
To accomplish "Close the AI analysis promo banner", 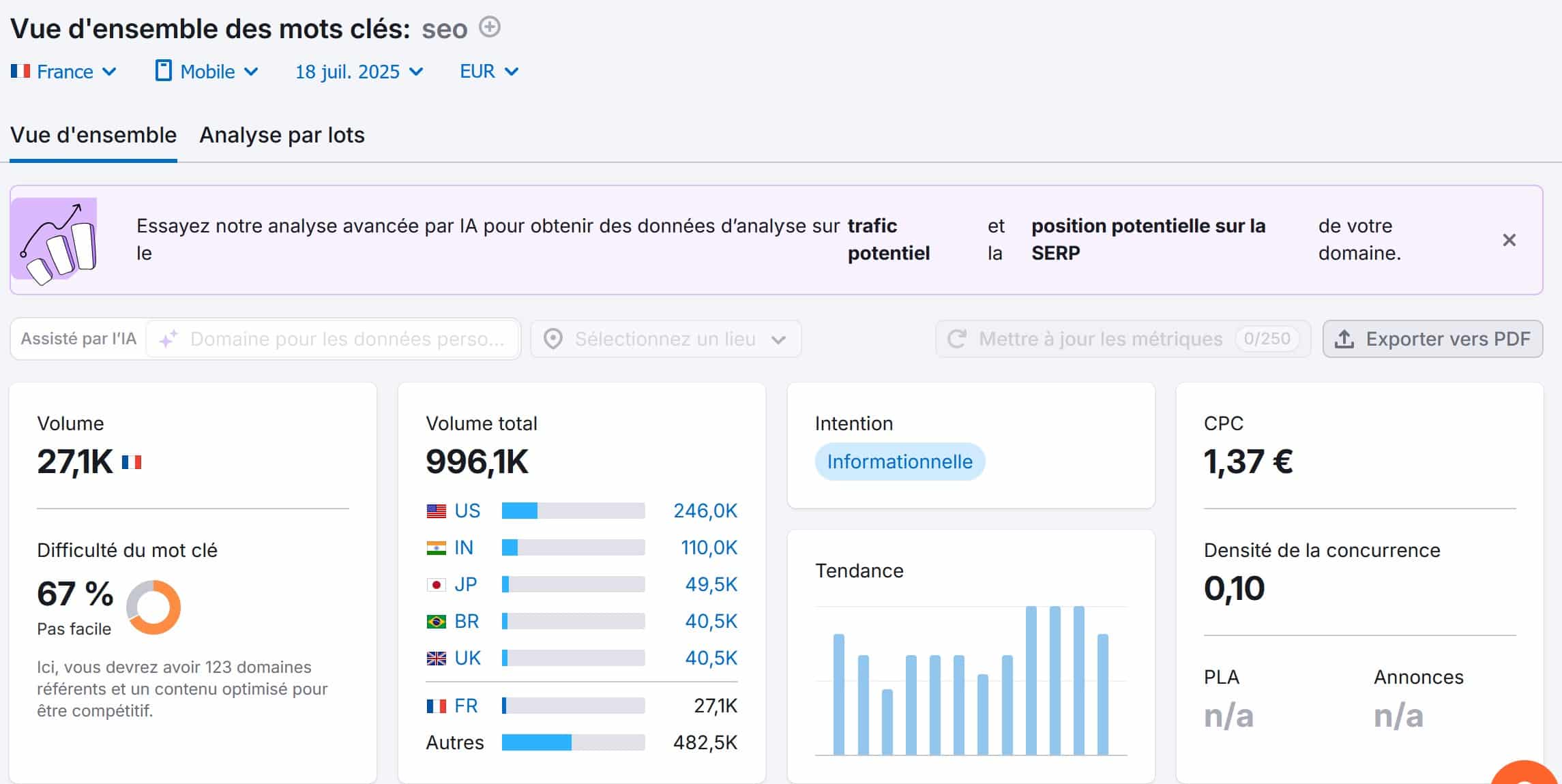I will [x=1509, y=240].
